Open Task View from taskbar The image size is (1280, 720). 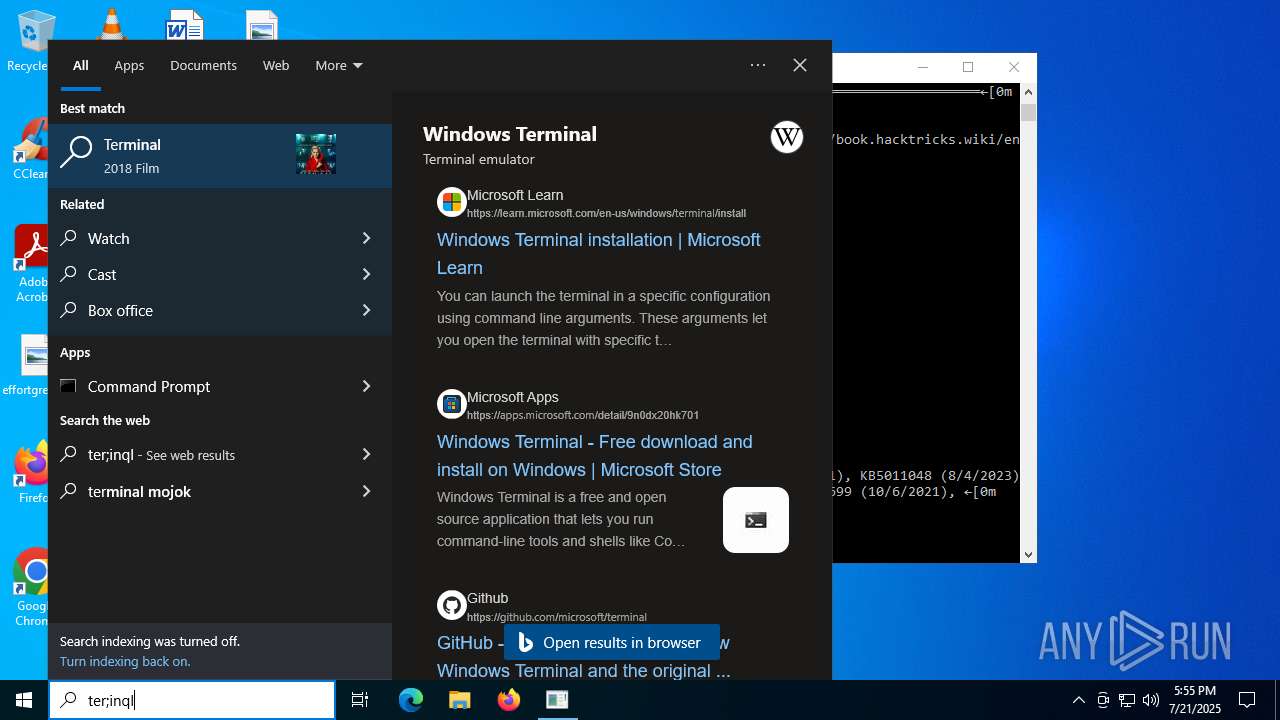(360, 700)
